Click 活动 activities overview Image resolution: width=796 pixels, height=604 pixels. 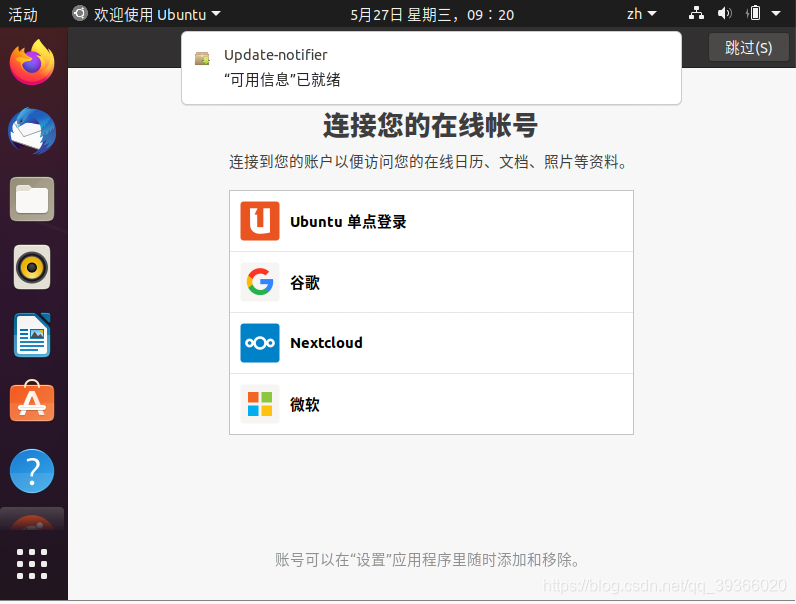[23, 15]
